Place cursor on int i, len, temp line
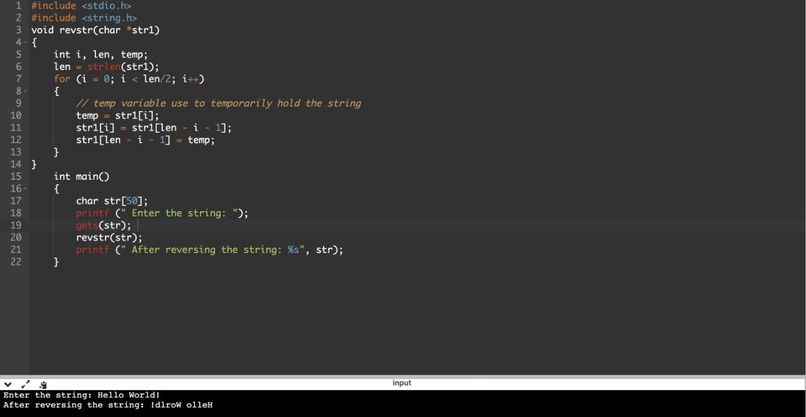Screen dimensions: 806x417 click(x=101, y=55)
